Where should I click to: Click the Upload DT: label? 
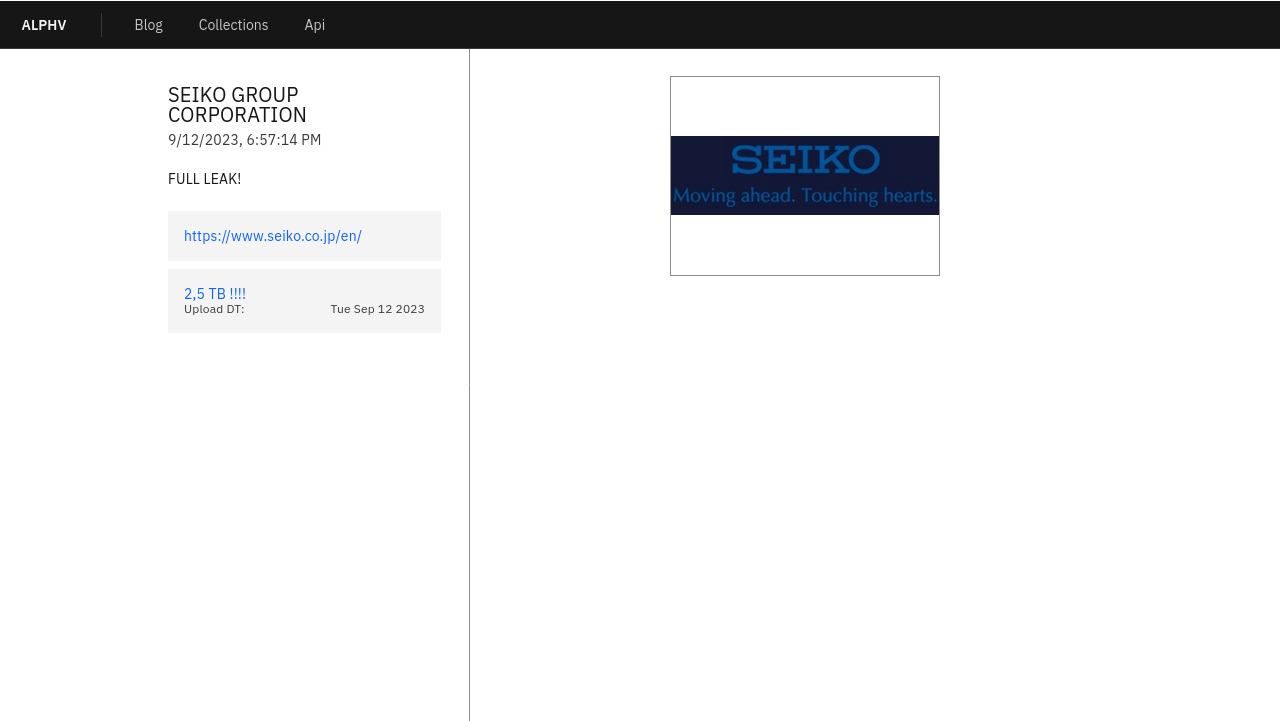coord(214,309)
